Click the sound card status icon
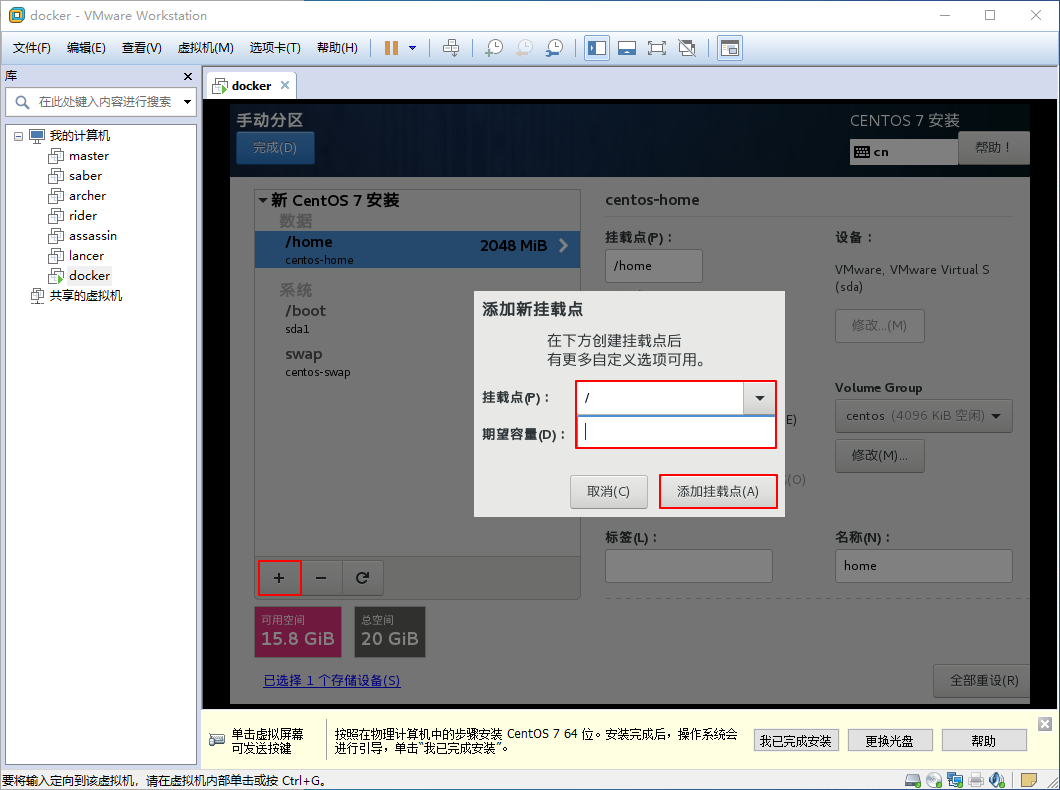The width and height of the screenshot is (1060, 790). [x=997, y=780]
